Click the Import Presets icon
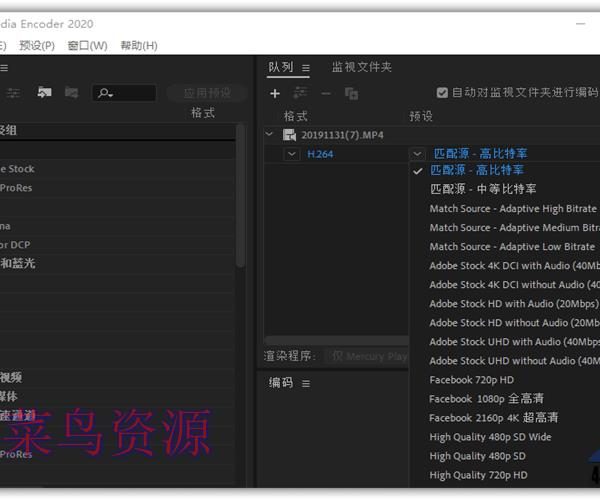Screen dimensions: 600x500 click(44, 93)
